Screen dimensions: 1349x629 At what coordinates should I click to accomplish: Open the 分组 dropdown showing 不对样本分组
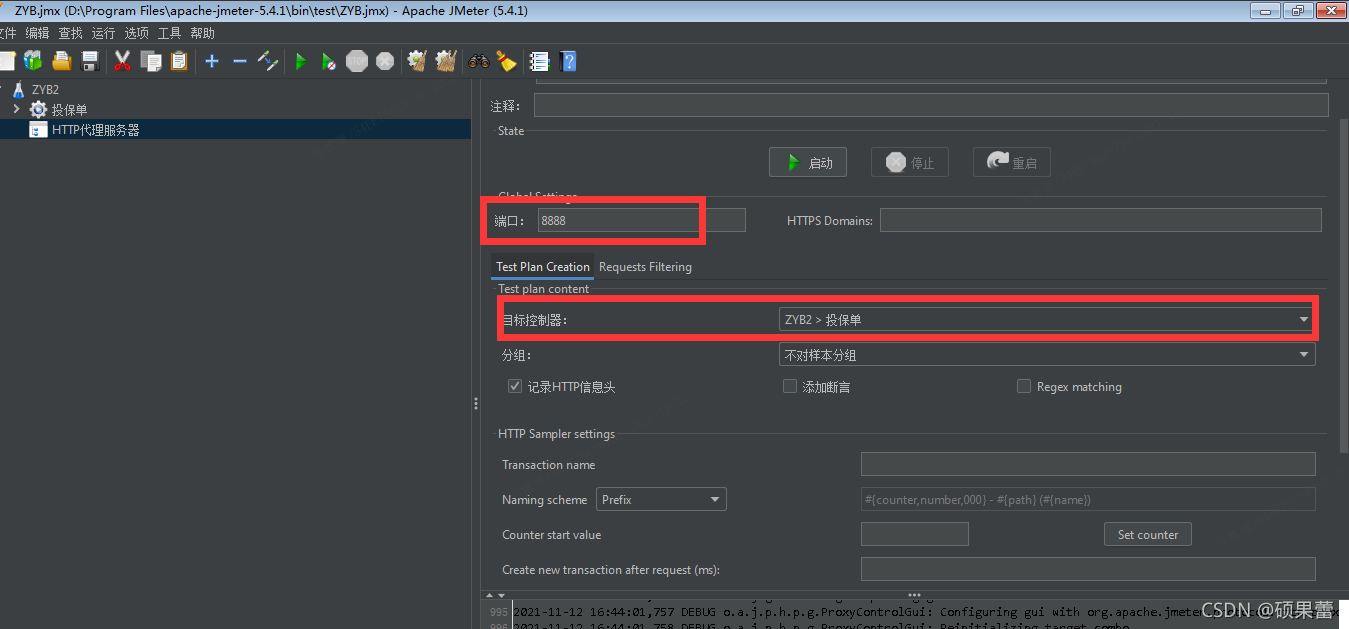pyautogui.click(x=1047, y=354)
